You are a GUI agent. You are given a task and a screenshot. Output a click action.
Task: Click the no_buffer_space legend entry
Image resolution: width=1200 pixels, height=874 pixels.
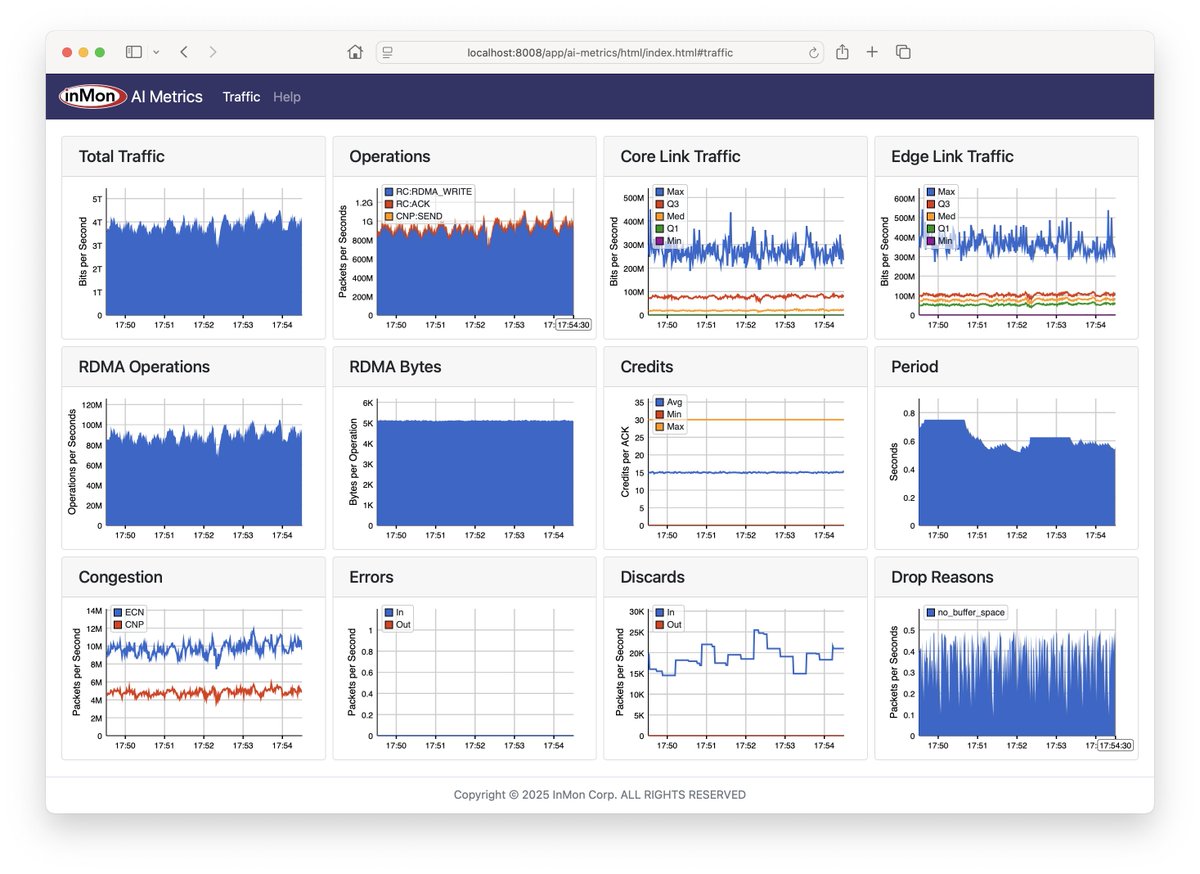click(965, 612)
